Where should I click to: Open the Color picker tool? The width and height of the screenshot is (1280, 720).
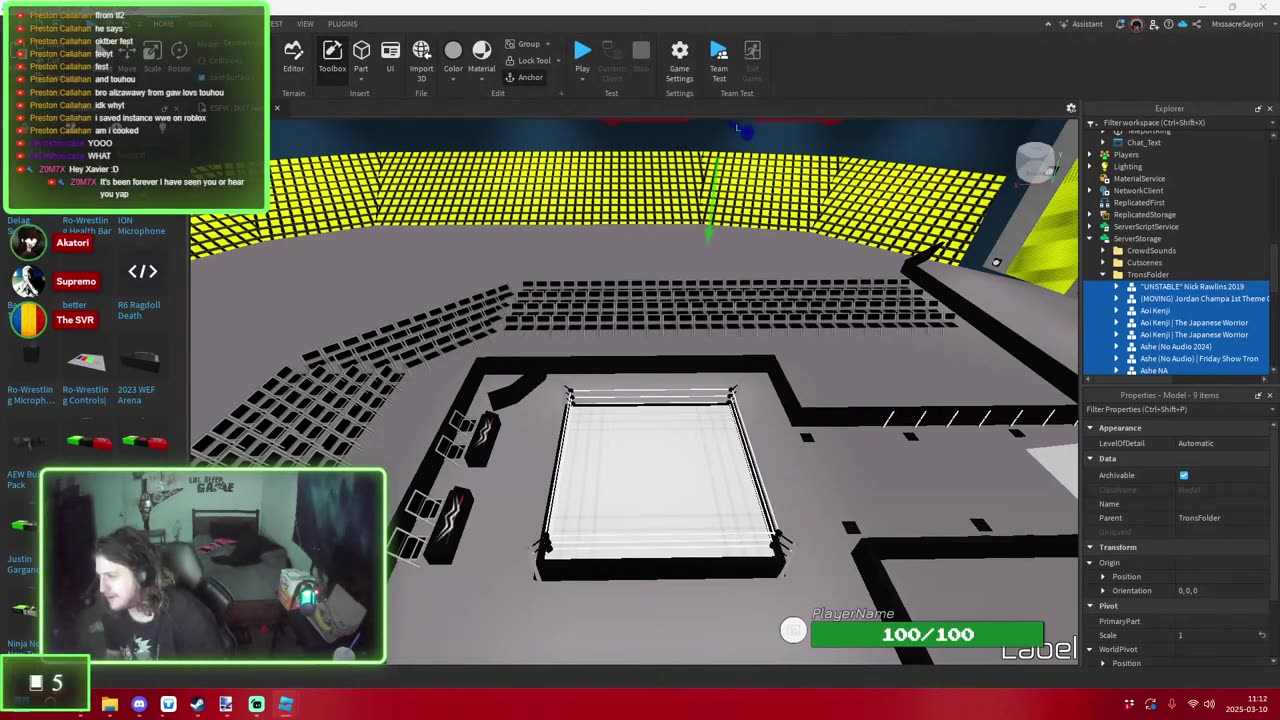(453, 57)
